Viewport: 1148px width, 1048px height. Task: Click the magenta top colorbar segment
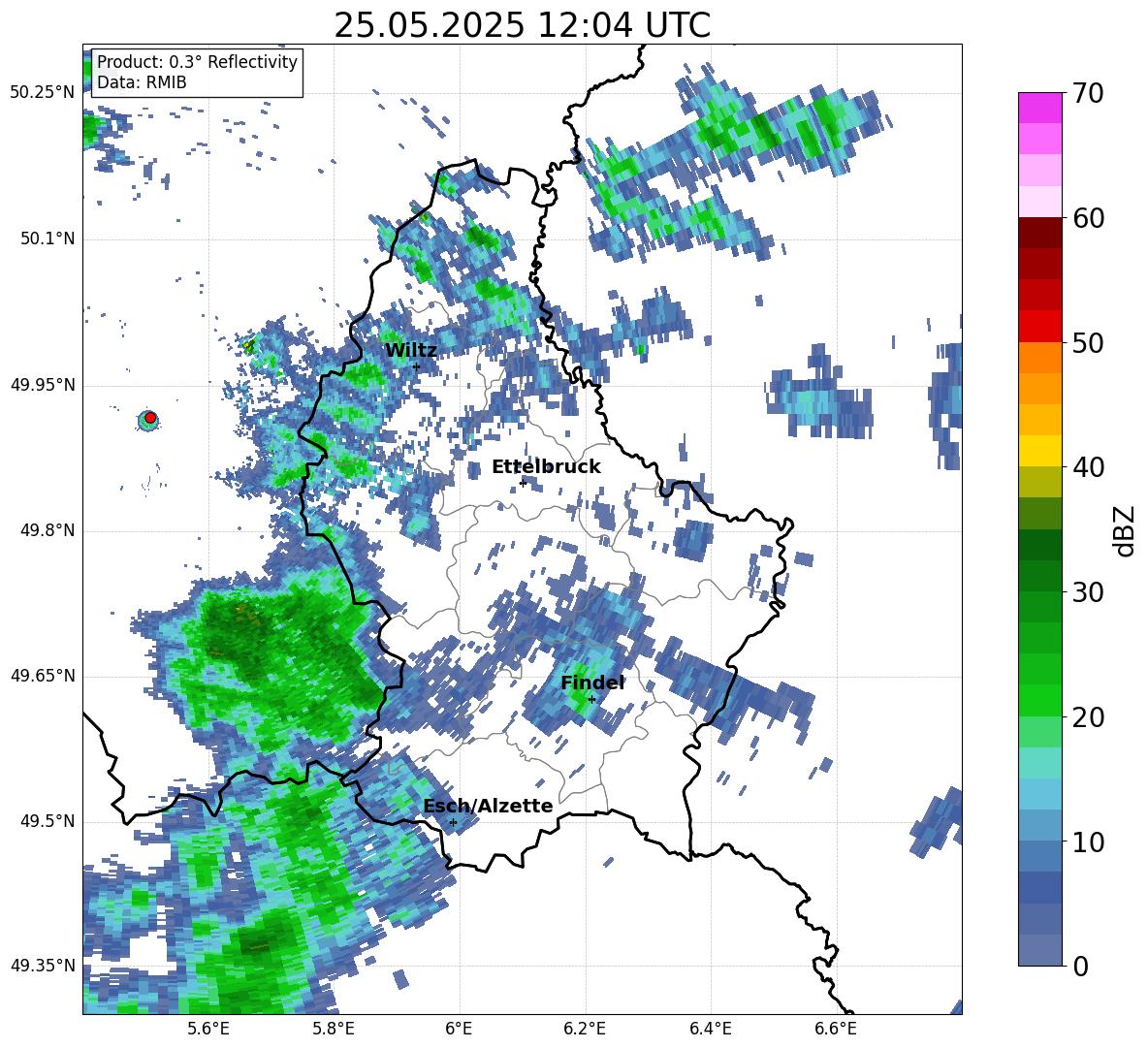[x=1039, y=108]
